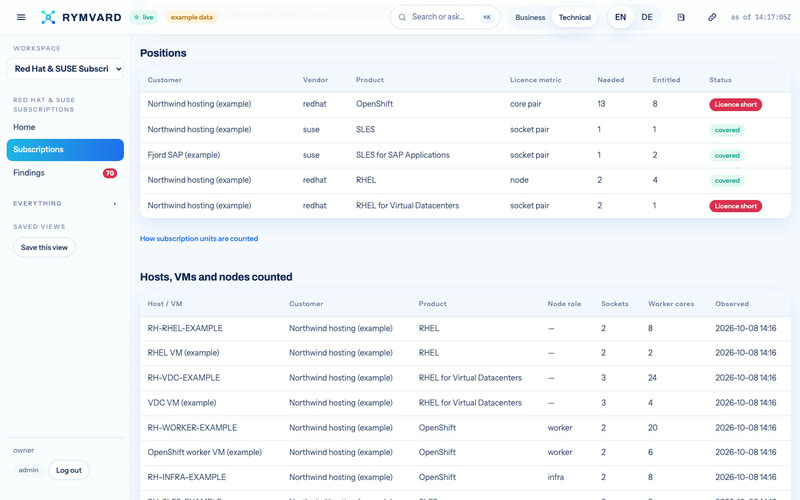800x500 pixels.
Task: Open the workspace dropdown Red Hat & SUSE
Action: [65, 69]
